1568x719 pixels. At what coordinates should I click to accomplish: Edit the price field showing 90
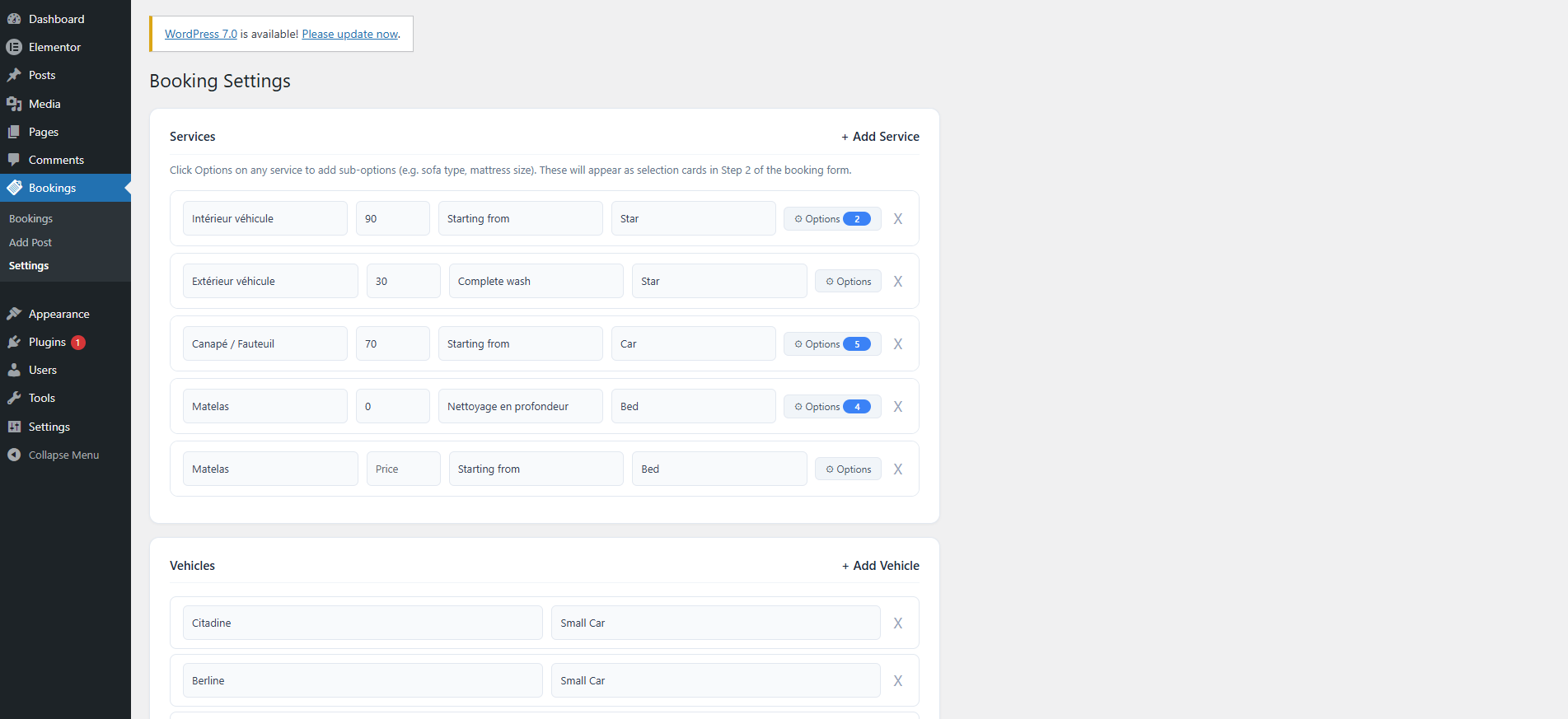(393, 218)
